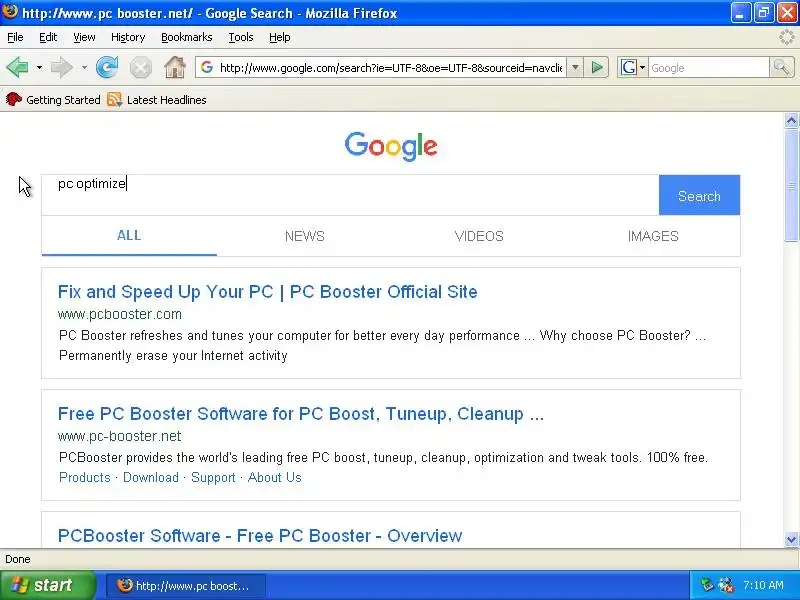Follow the Products sublink
Viewport: 800px width, 600px height.
point(85,478)
